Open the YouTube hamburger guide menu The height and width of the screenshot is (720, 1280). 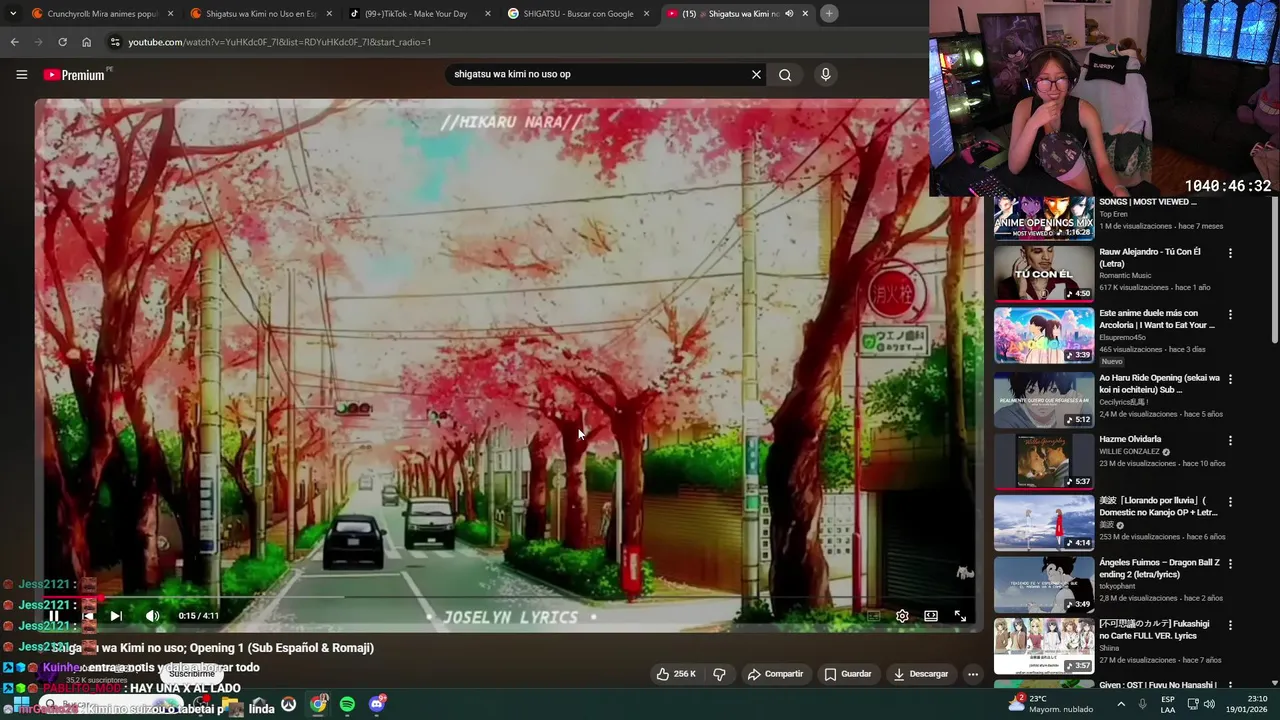(21, 75)
